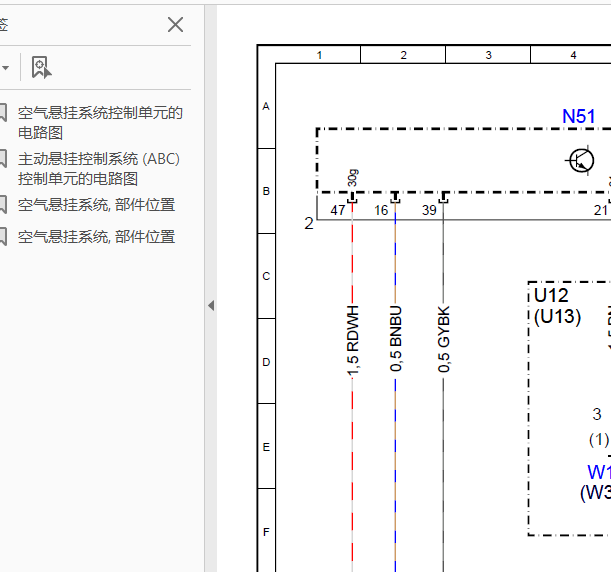Click the N51 component label

[579, 116]
